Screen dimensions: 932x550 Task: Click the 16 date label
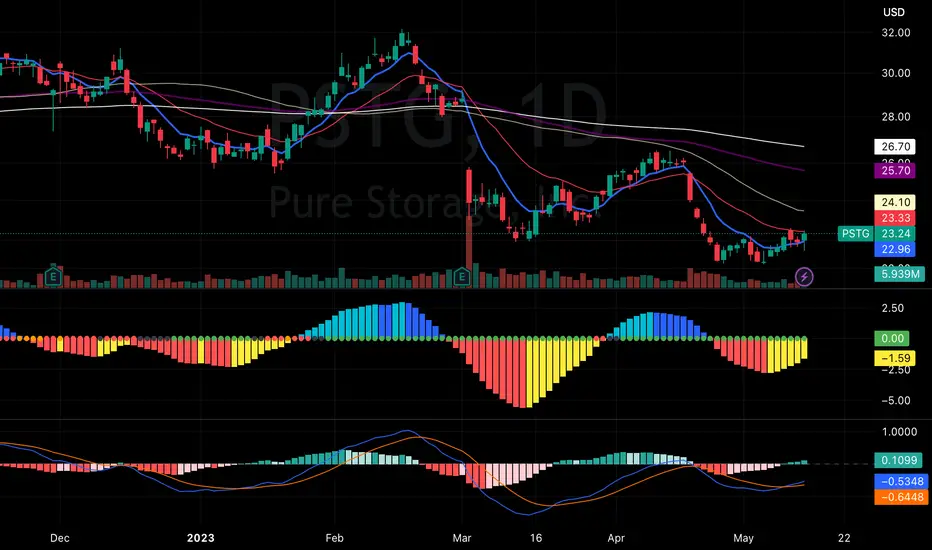click(x=536, y=538)
